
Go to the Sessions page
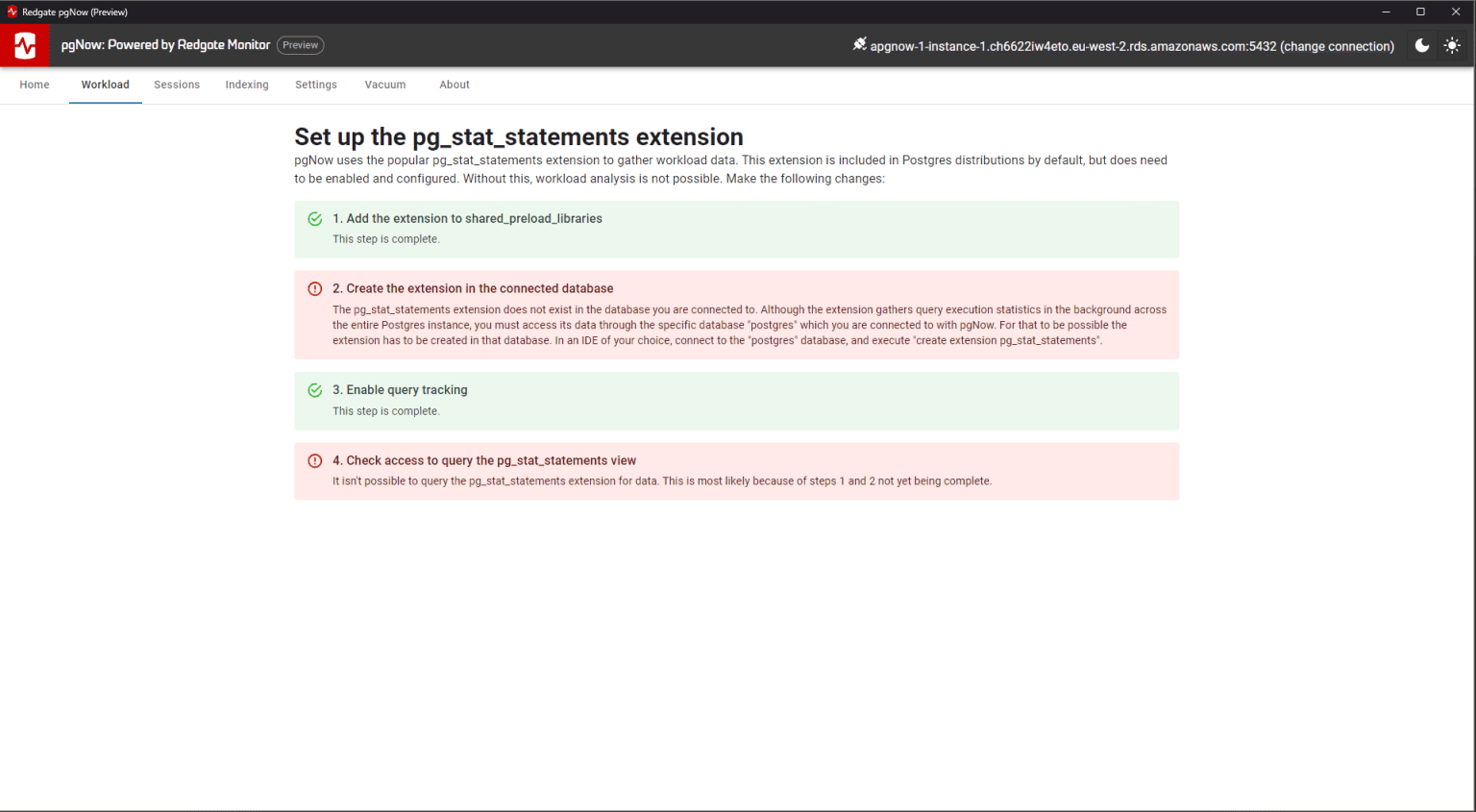177,85
